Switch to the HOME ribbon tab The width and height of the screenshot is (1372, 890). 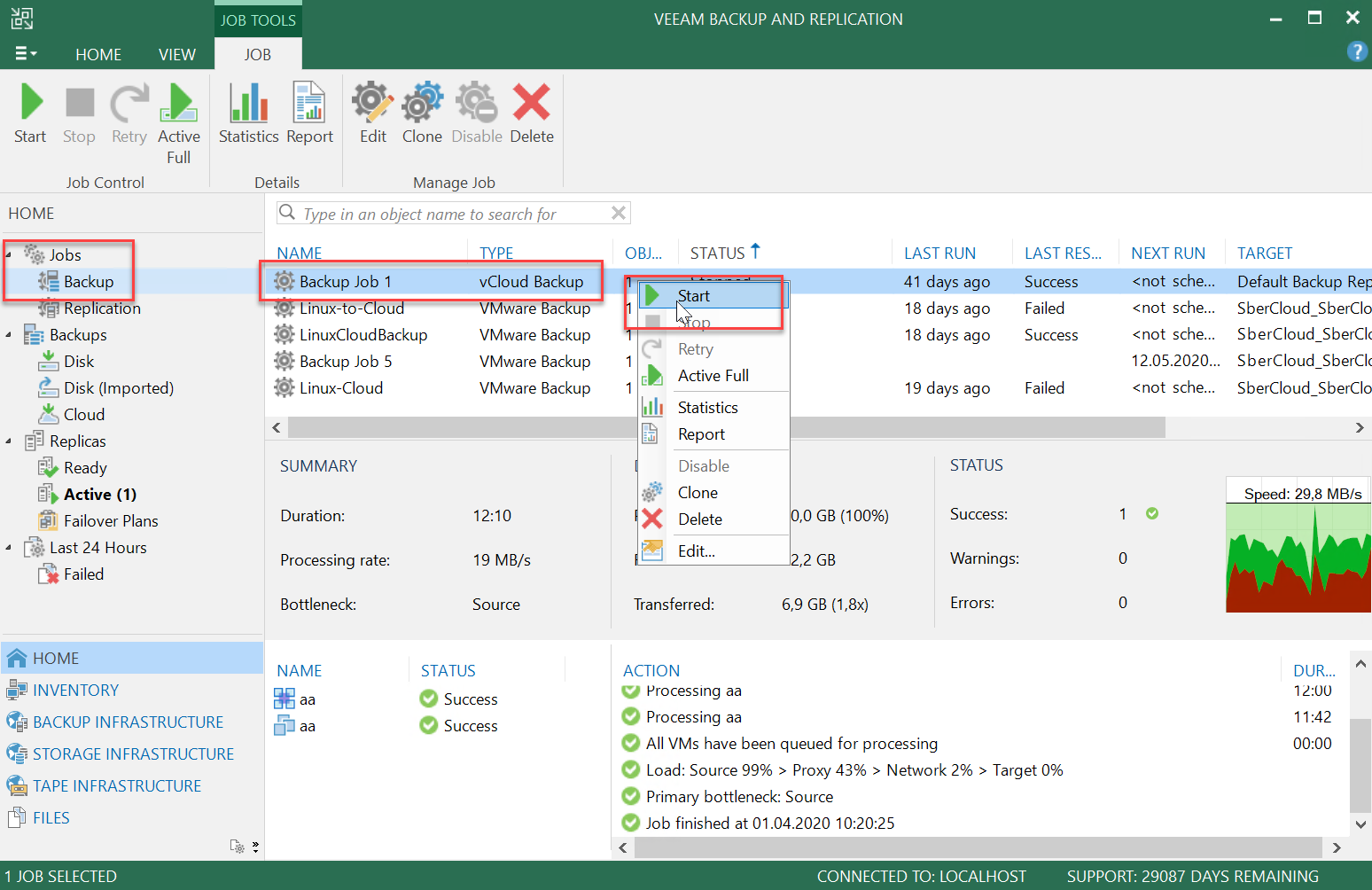click(98, 55)
